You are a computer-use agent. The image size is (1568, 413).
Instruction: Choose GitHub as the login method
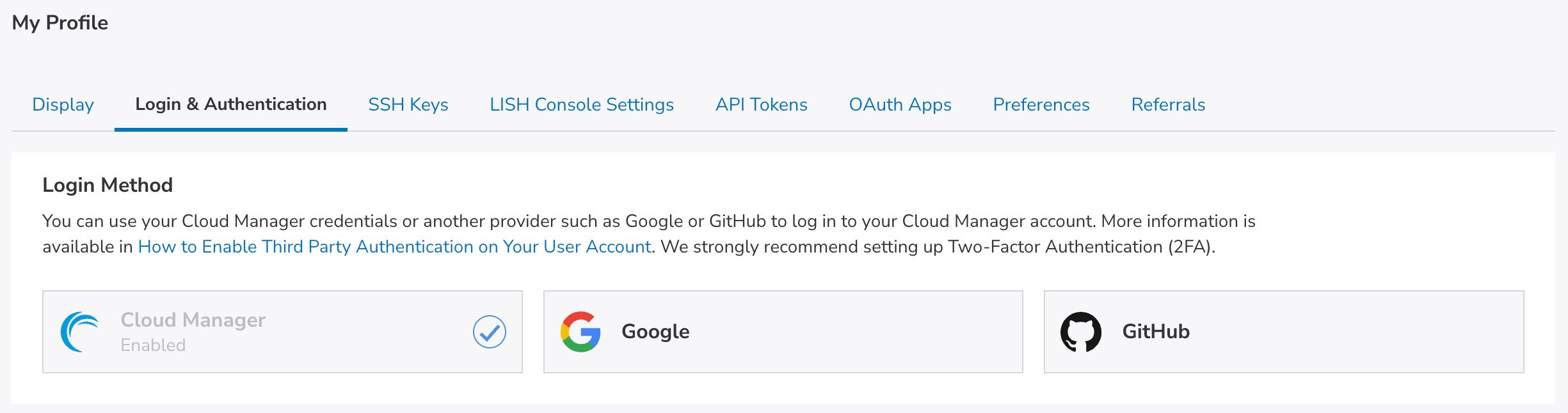click(x=1283, y=332)
